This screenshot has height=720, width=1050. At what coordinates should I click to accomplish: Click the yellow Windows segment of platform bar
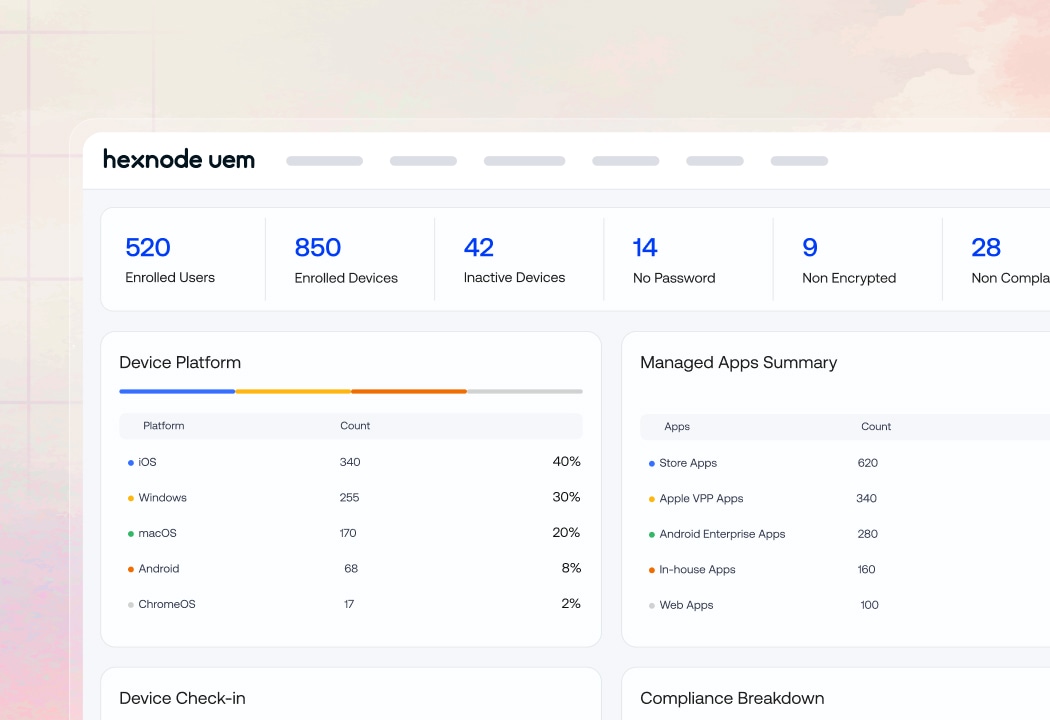pyautogui.click(x=293, y=391)
